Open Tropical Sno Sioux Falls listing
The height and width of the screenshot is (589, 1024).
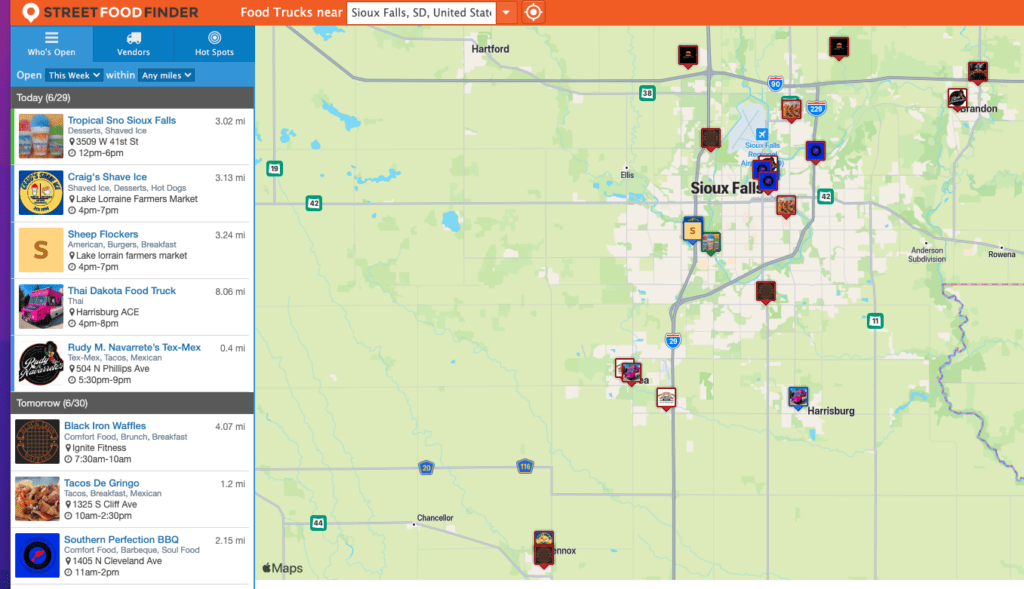pyautogui.click(x=121, y=120)
